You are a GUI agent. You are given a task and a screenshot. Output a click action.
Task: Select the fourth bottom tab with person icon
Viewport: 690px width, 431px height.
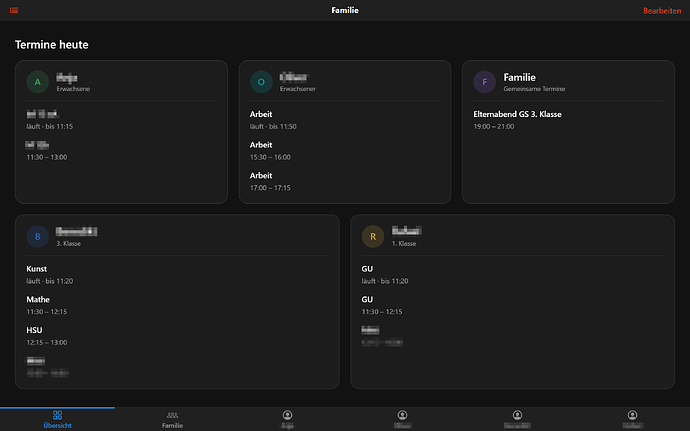[402, 419]
